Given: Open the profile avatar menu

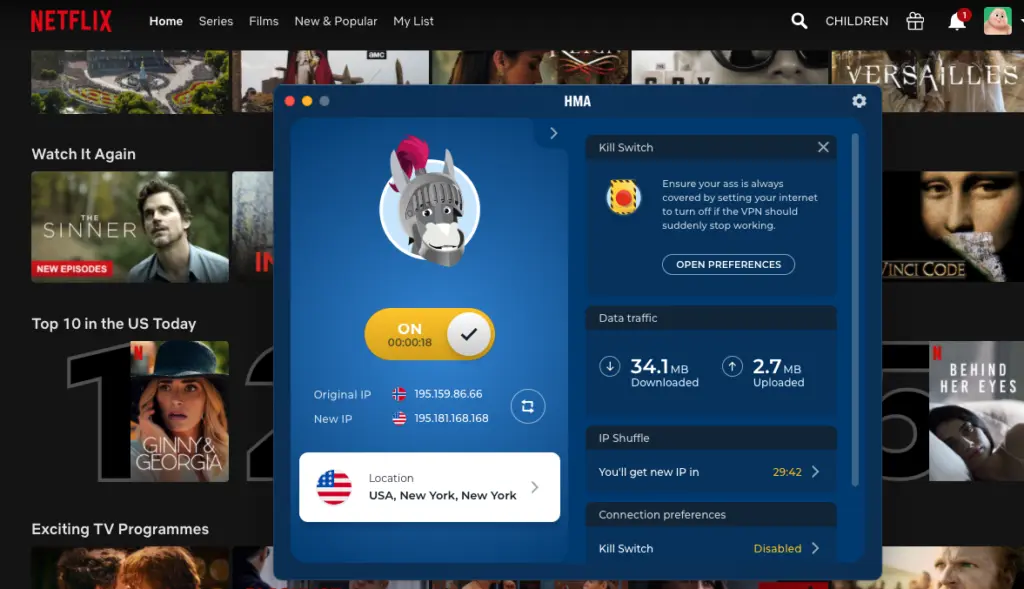Looking at the screenshot, I should point(997,21).
